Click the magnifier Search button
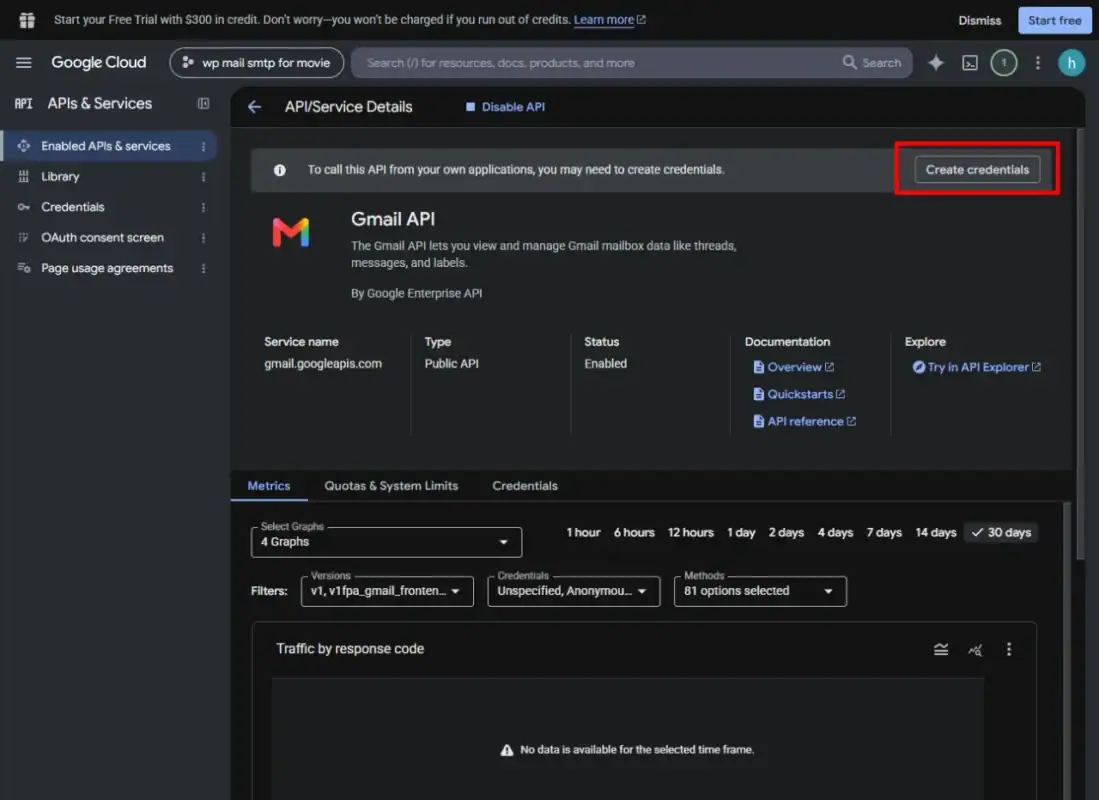Viewport: 1099px width, 800px height. (x=872, y=63)
